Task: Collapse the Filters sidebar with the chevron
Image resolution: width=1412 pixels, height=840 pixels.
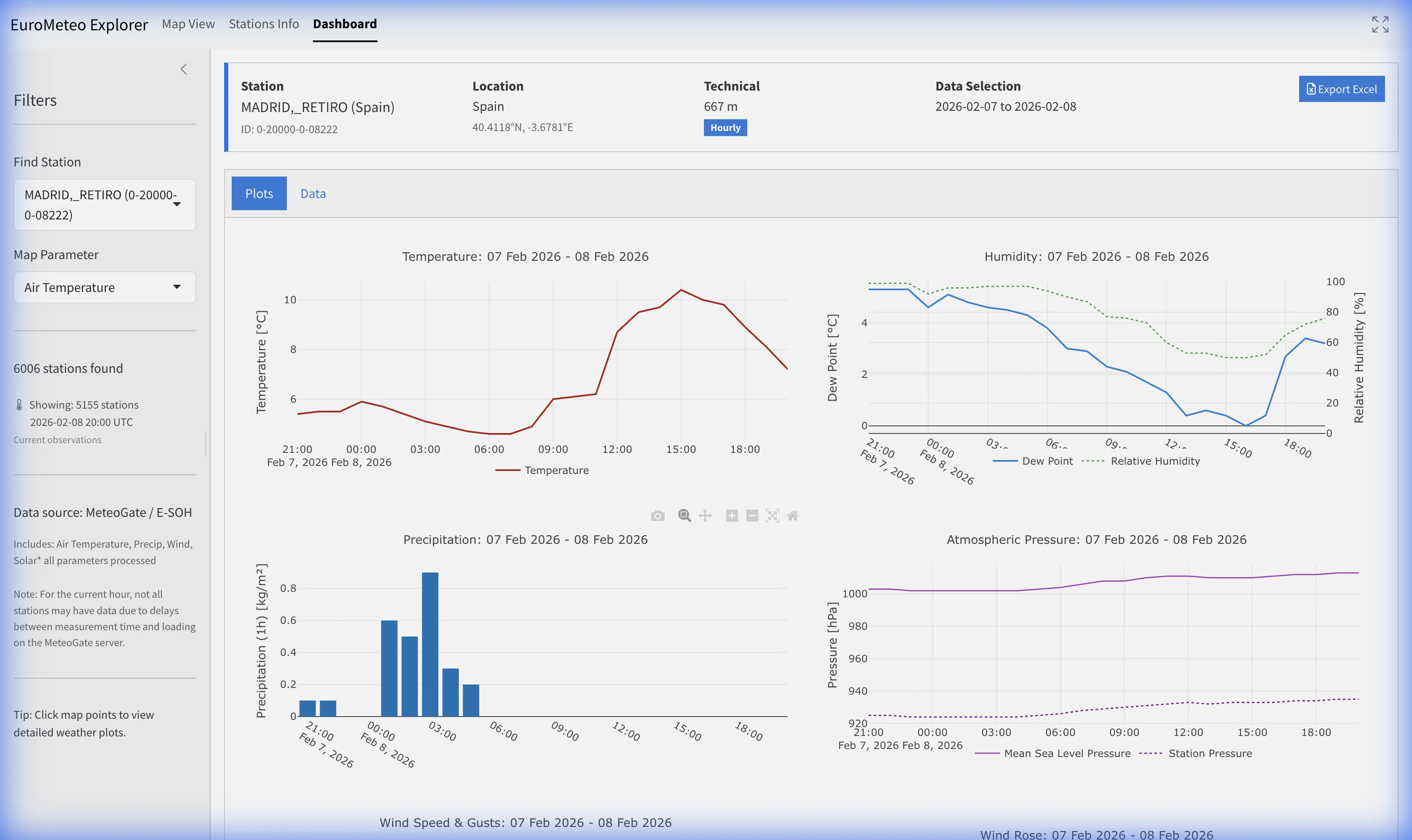Action: point(184,69)
